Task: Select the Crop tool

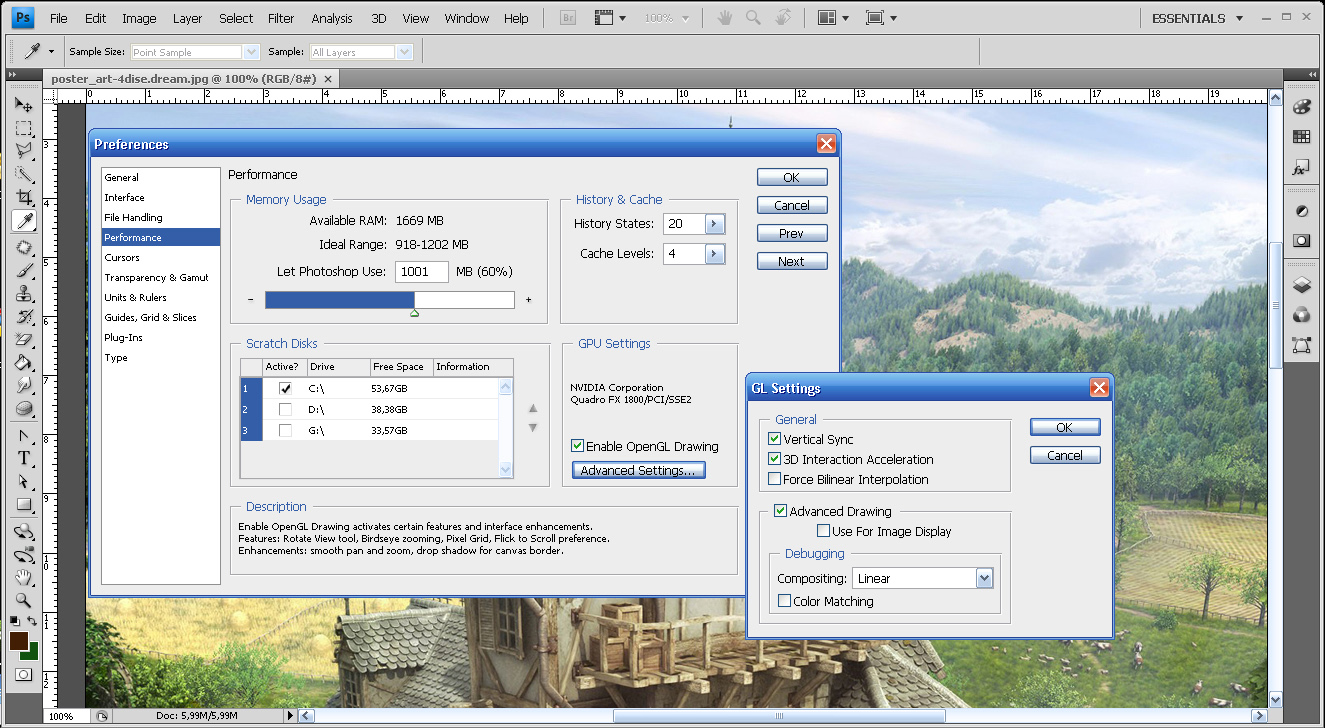Action: click(x=24, y=197)
